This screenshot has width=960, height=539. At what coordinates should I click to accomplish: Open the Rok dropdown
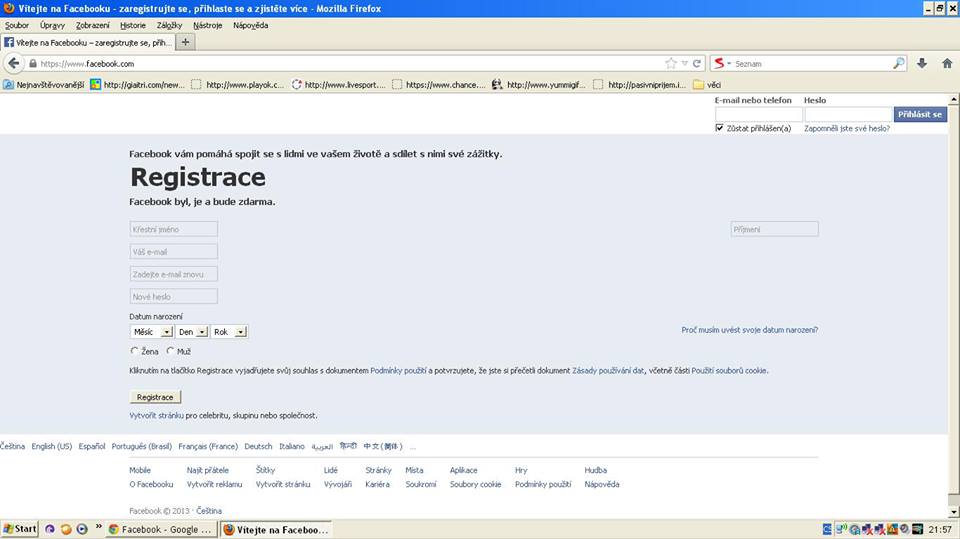(229, 331)
